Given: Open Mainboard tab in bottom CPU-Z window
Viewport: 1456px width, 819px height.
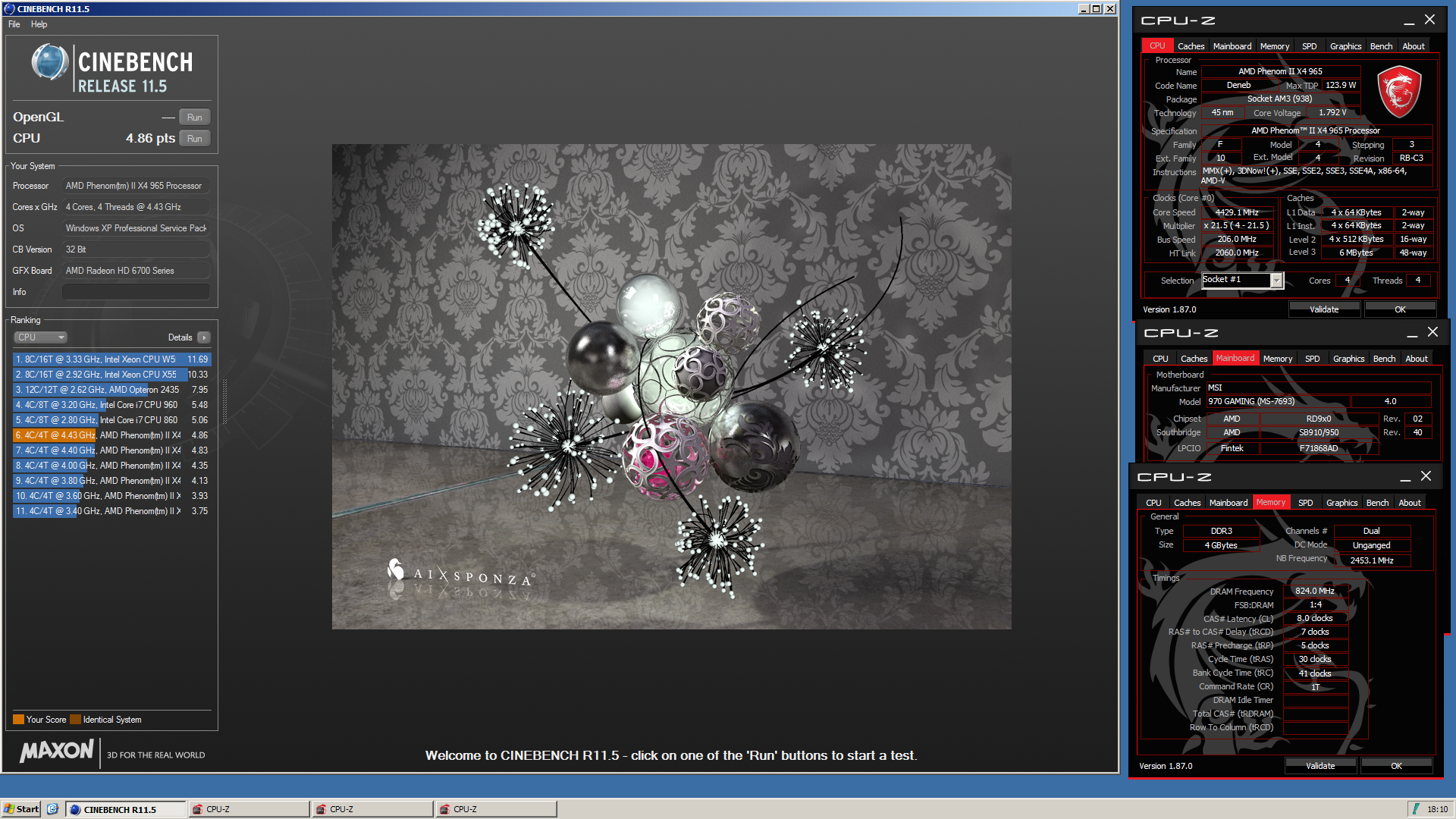Looking at the screenshot, I should pyautogui.click(x=1228, y=503).
